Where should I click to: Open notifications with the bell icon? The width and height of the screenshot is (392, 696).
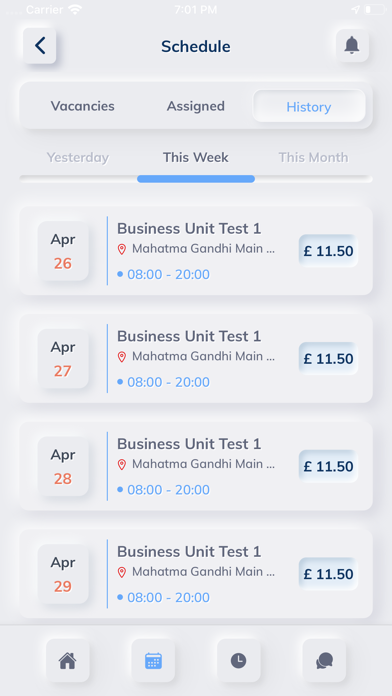click(x=352, y=46)
